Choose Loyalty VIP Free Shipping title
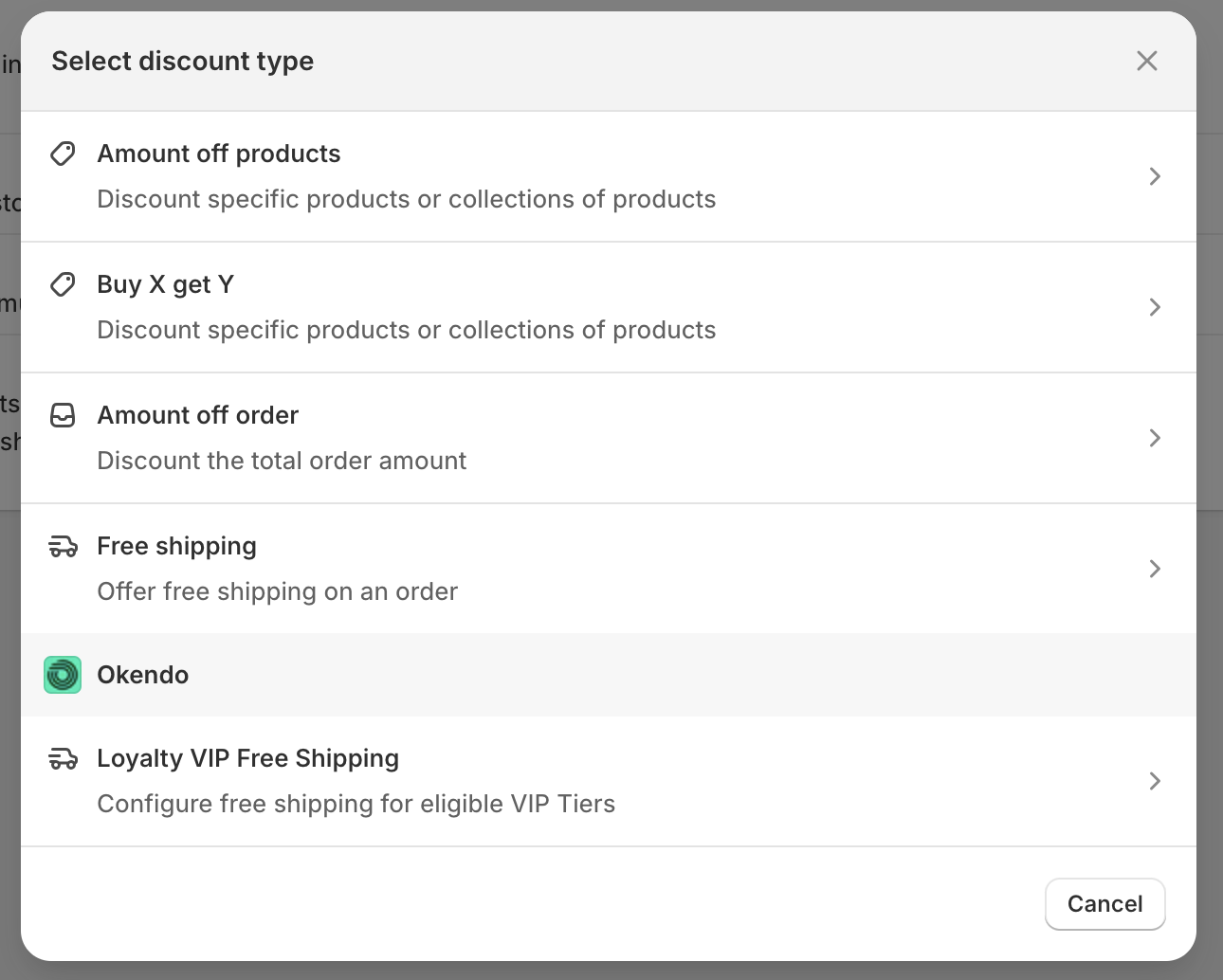The width and height of the screenshot is (1223, 980). 248,758
